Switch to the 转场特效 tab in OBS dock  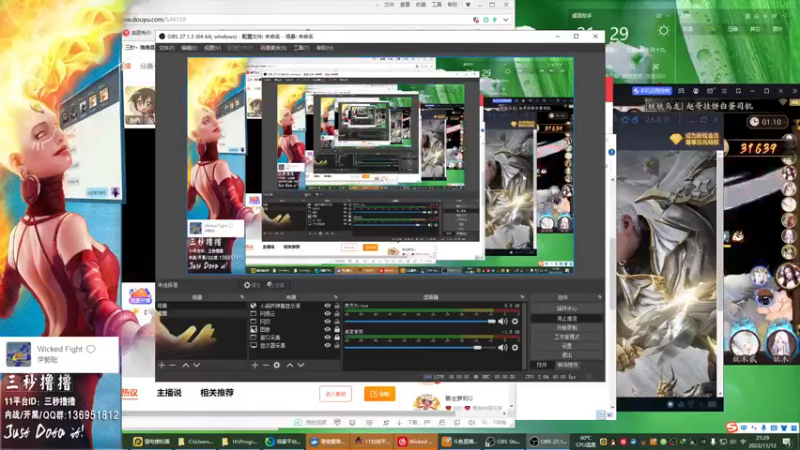567,365
